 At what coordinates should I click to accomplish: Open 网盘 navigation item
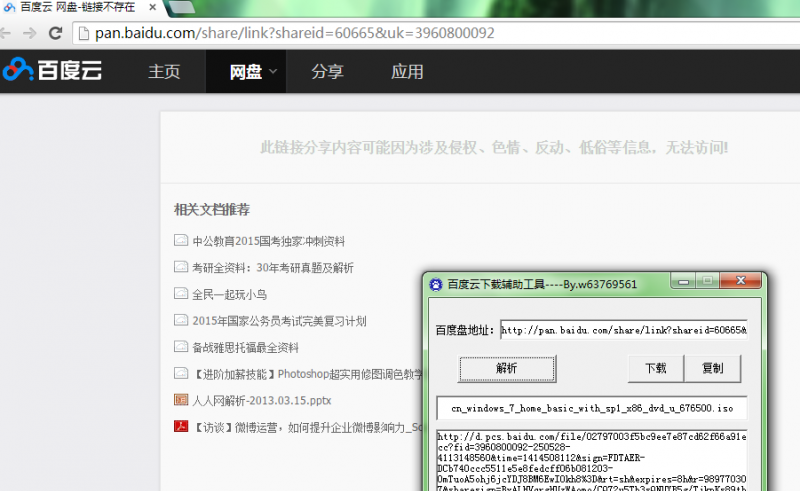click(x=246, y=71)
